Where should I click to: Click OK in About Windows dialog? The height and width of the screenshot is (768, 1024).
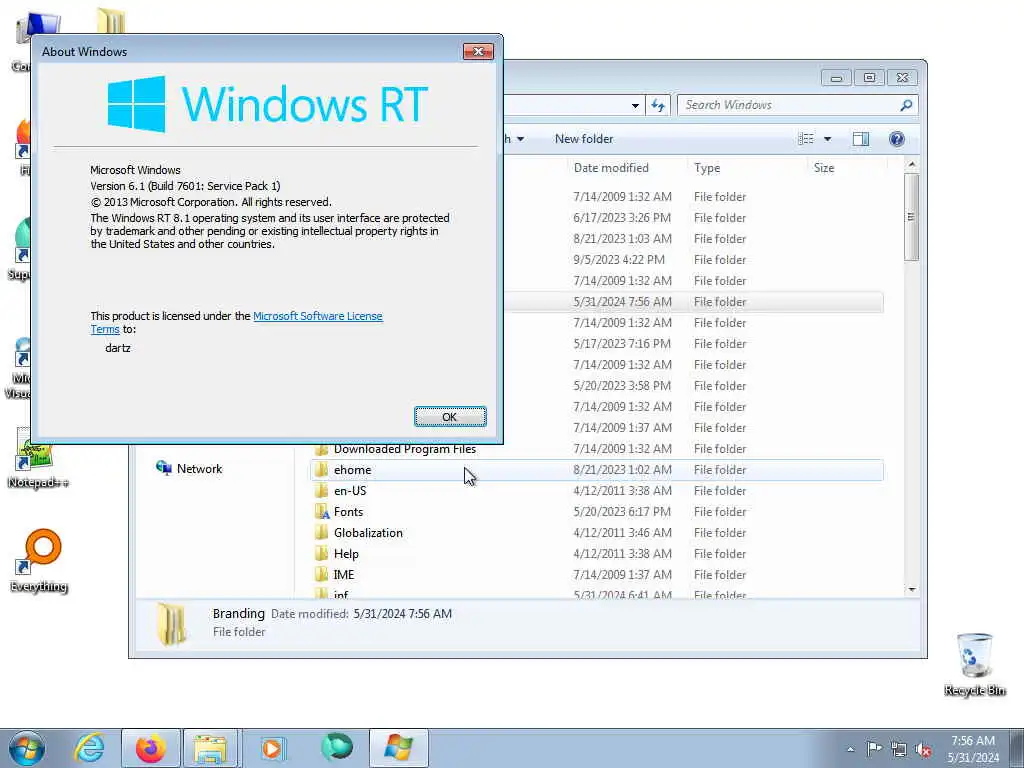[x=450, y=417]
